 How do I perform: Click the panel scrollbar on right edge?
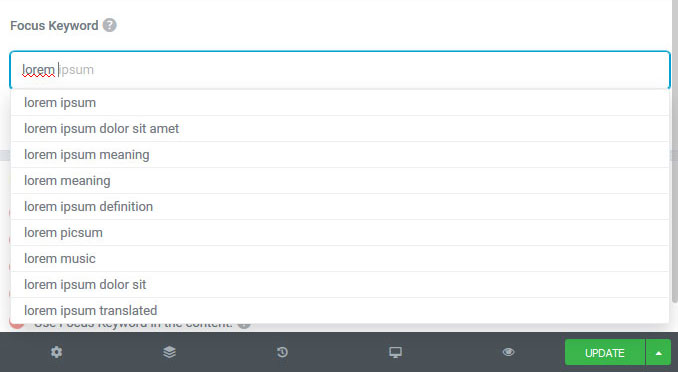tap(675, 151)
